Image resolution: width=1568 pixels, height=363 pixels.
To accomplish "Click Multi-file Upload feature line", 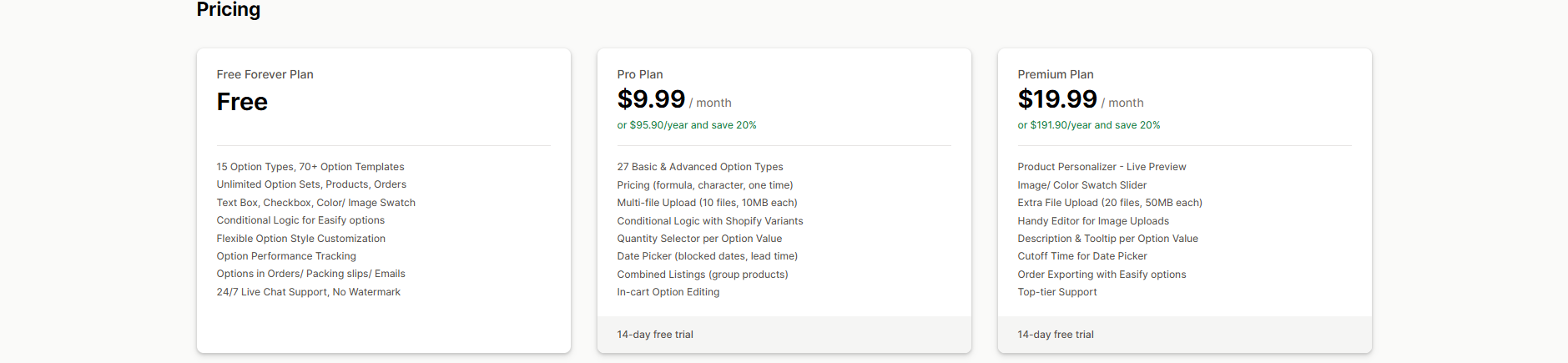I will [x=707, y=203].
